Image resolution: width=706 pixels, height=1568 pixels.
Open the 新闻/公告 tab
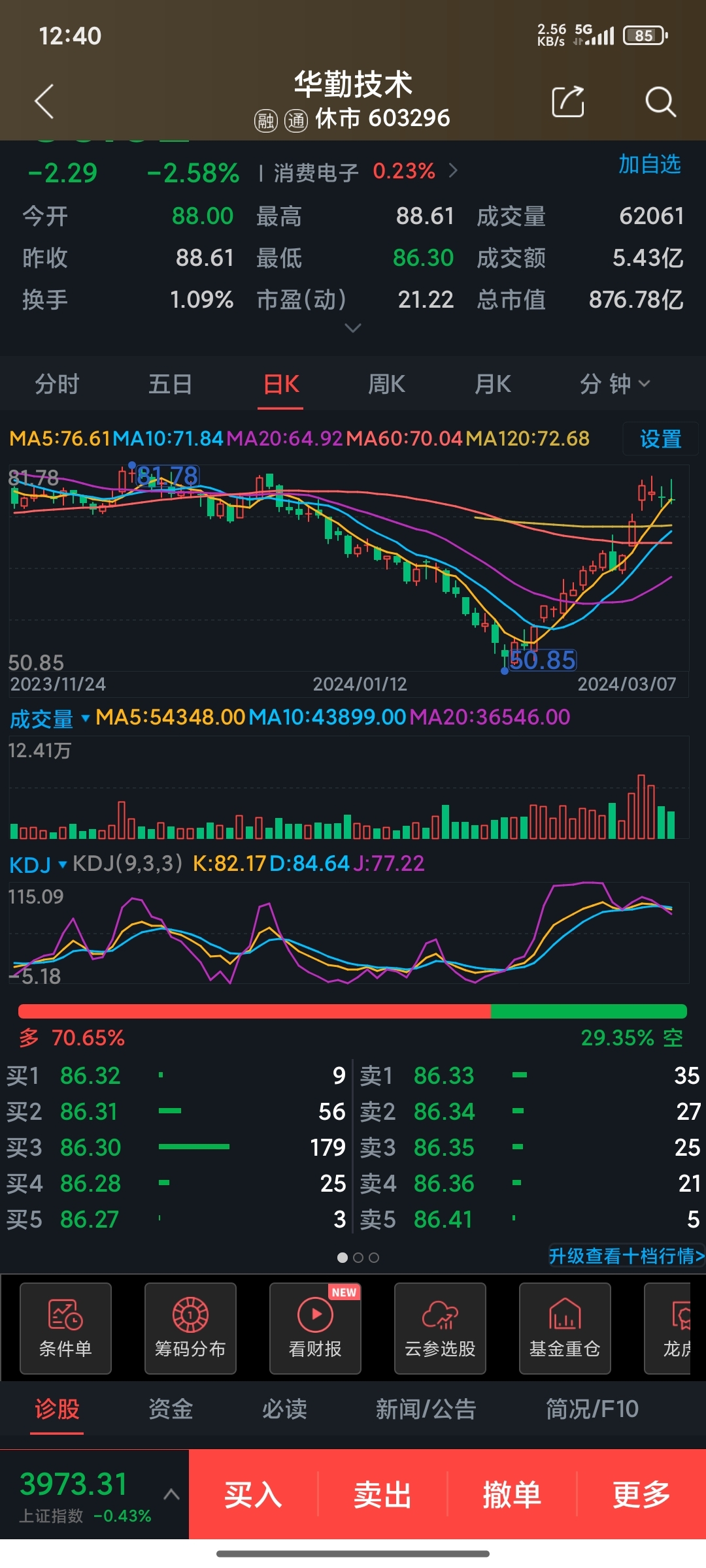pos(426,1409)
